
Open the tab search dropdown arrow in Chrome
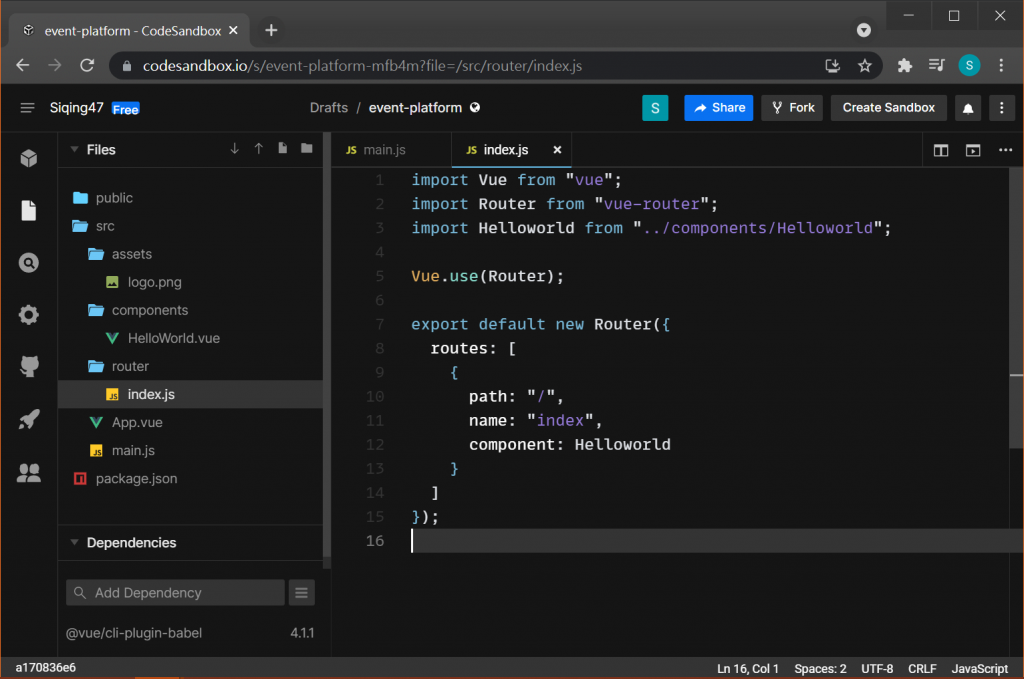[863, 30]
